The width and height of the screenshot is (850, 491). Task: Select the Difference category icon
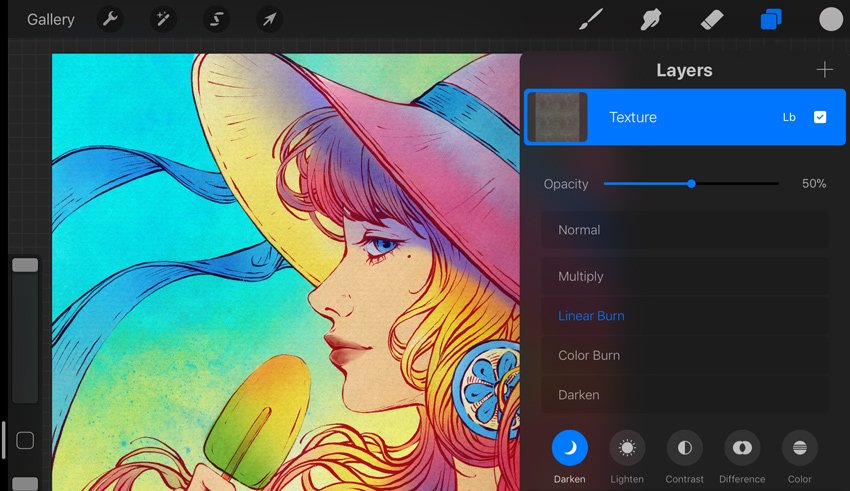742,448
